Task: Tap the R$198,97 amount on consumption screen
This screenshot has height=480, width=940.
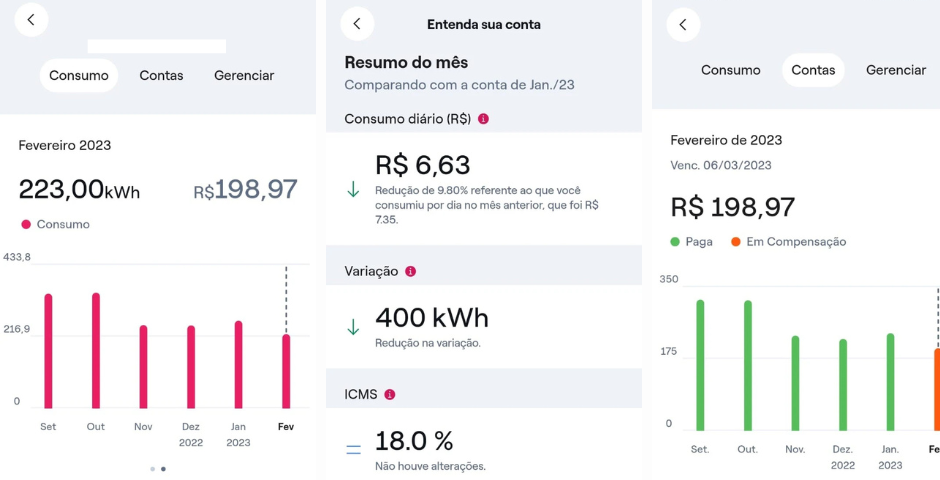Action: [245, 189]
